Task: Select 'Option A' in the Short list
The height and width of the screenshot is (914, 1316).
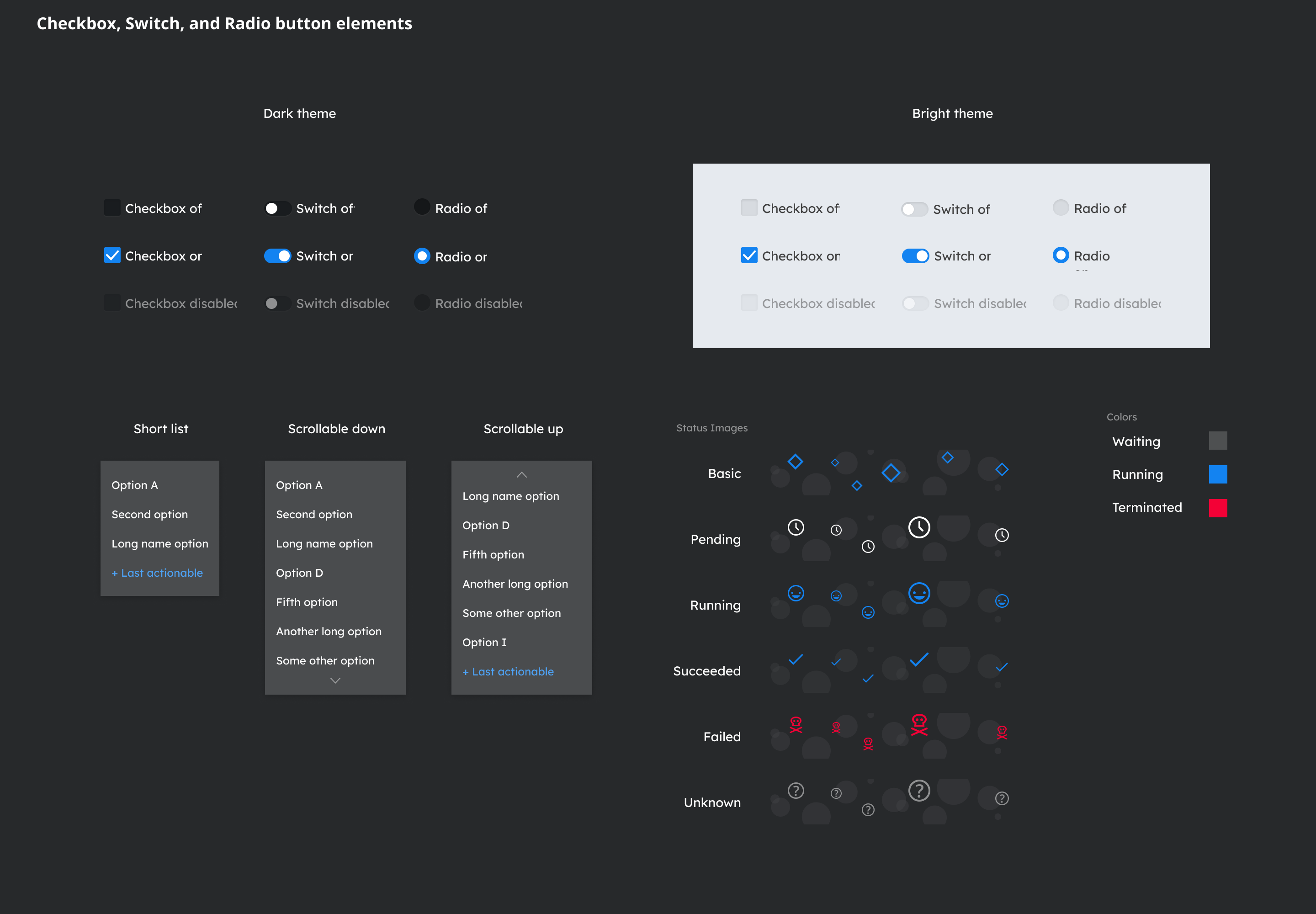Action: click(x=135, y=484)
